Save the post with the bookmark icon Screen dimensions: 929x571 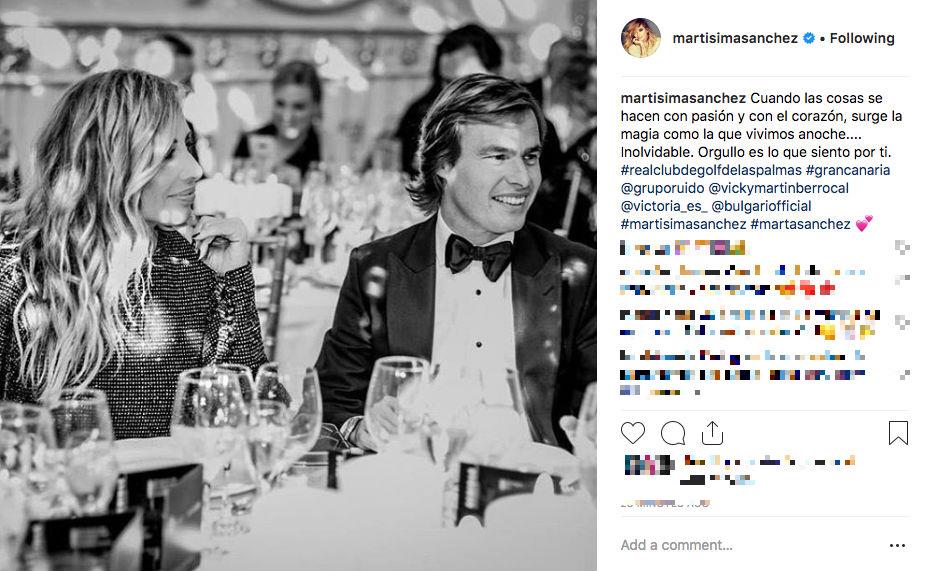click(x=898, y=433)
